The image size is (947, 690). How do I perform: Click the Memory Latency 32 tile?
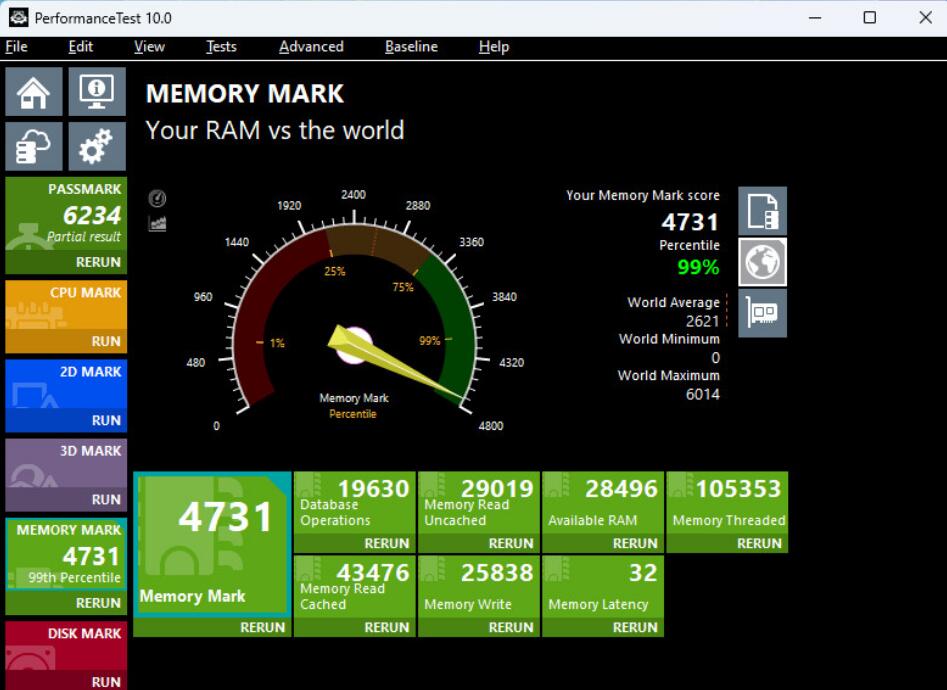[x=603, y=587]
